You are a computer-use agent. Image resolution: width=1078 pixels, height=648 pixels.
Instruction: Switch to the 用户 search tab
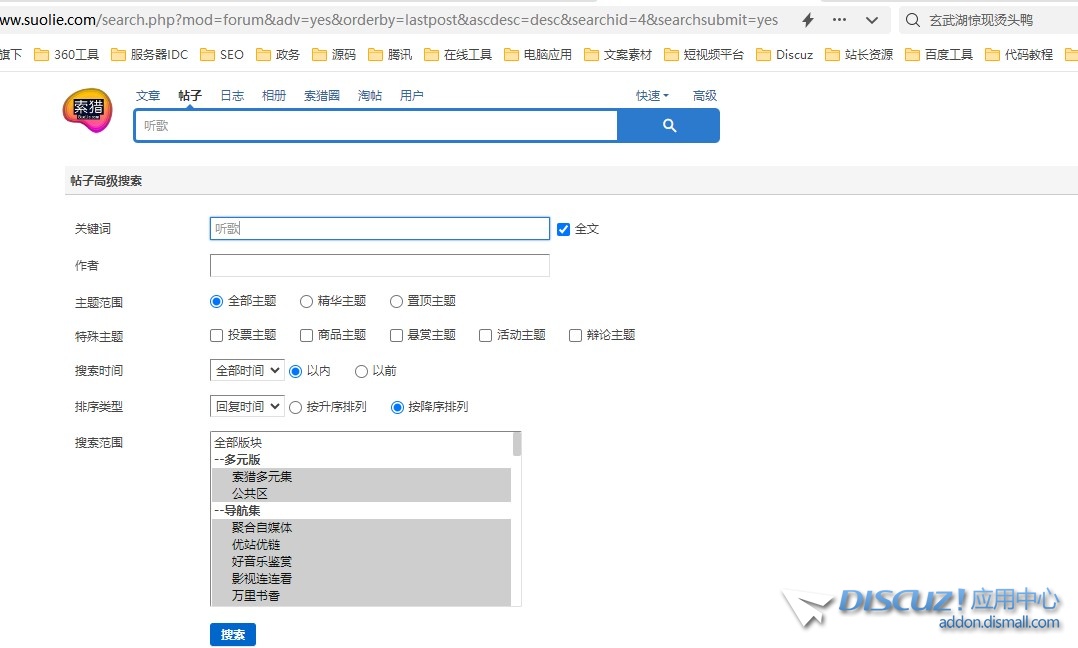[x=411, y=96]
